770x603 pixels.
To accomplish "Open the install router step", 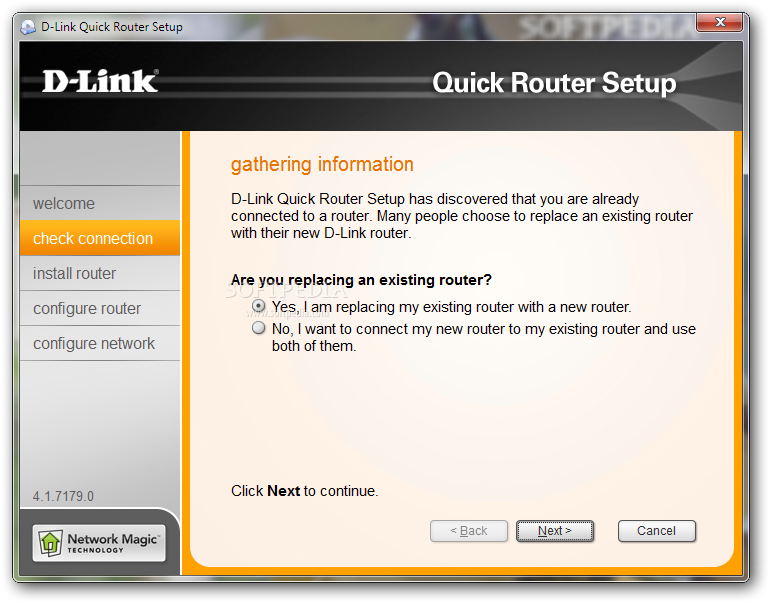I will click(x=100, y=273).
